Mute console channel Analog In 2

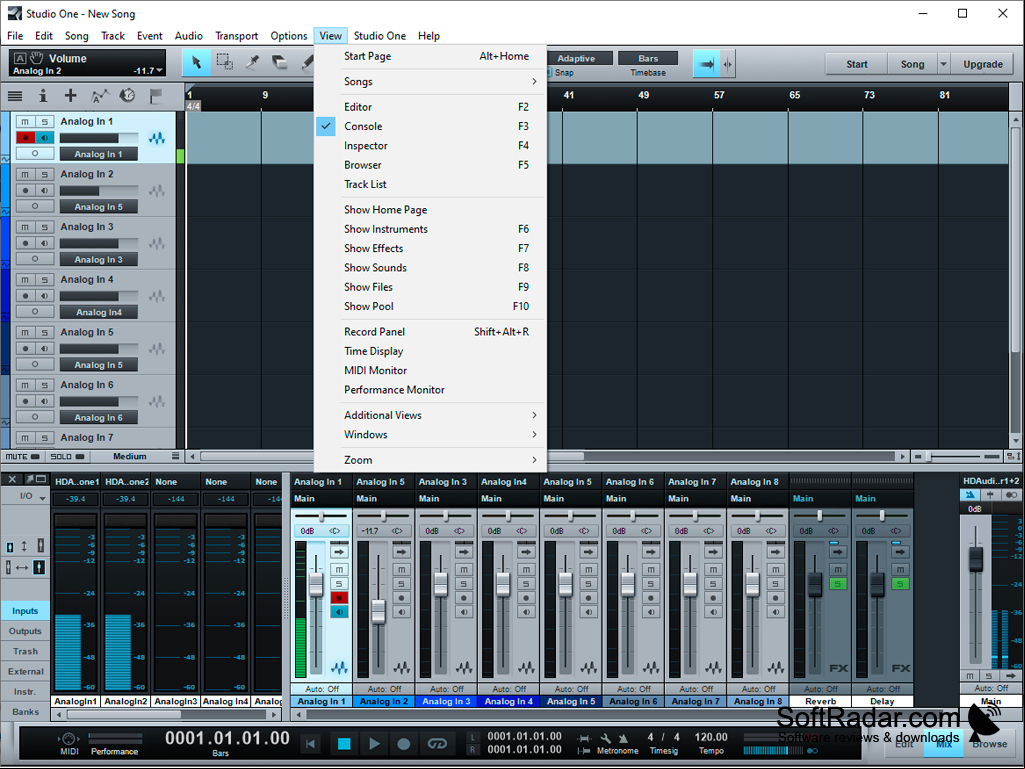click(x=401, y=570)
